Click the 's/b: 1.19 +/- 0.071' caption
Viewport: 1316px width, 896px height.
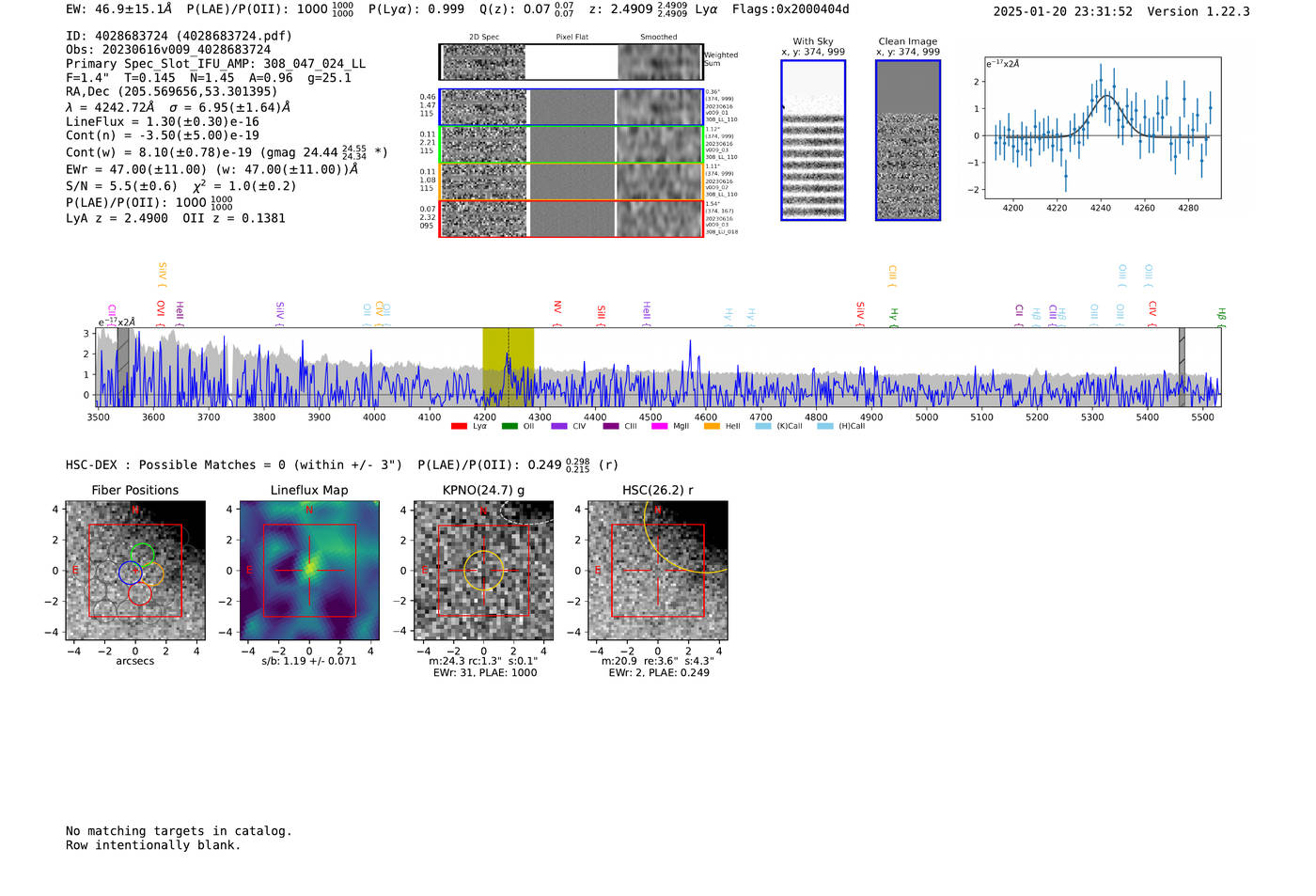309,662
